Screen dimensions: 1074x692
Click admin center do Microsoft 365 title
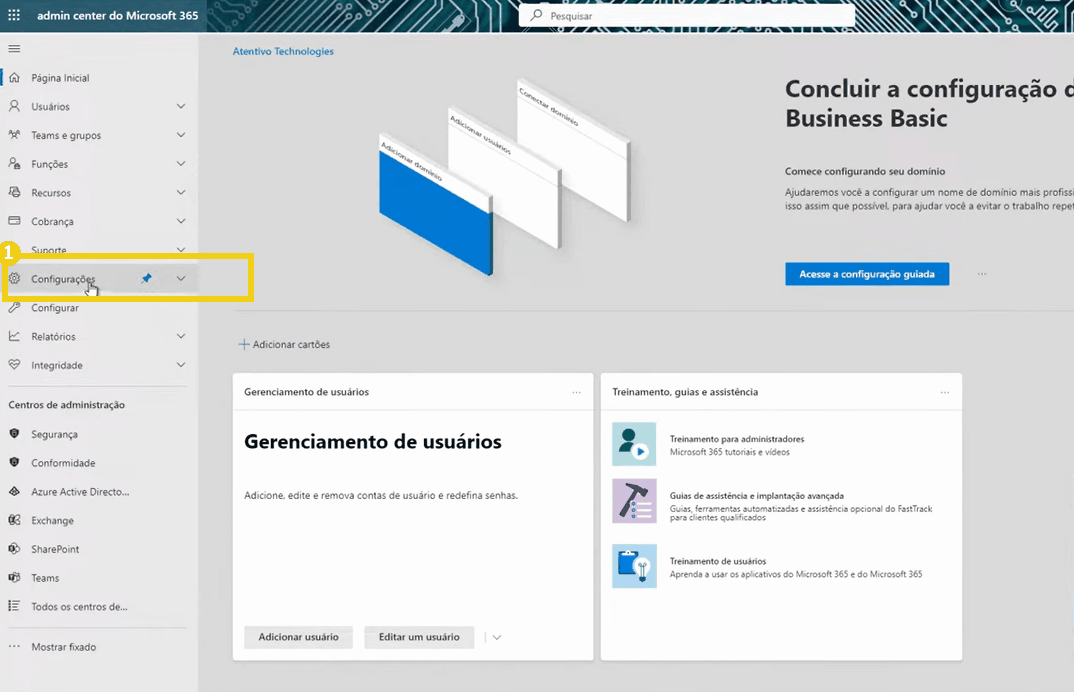[117, 15]
